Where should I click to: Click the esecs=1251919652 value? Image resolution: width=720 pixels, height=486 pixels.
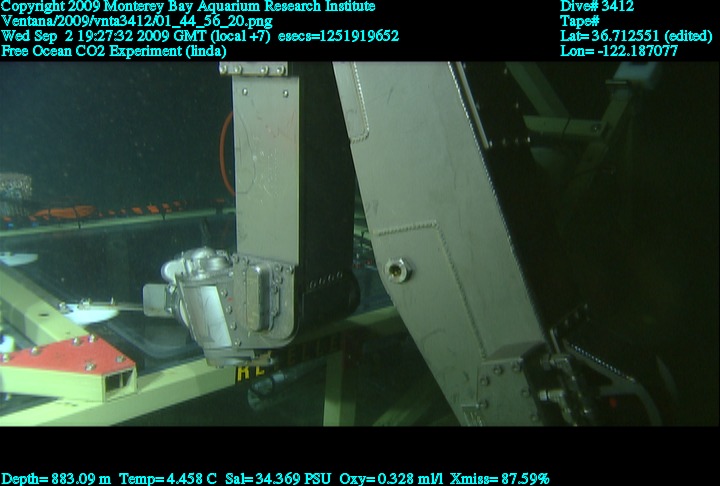[x=338, y=36]
